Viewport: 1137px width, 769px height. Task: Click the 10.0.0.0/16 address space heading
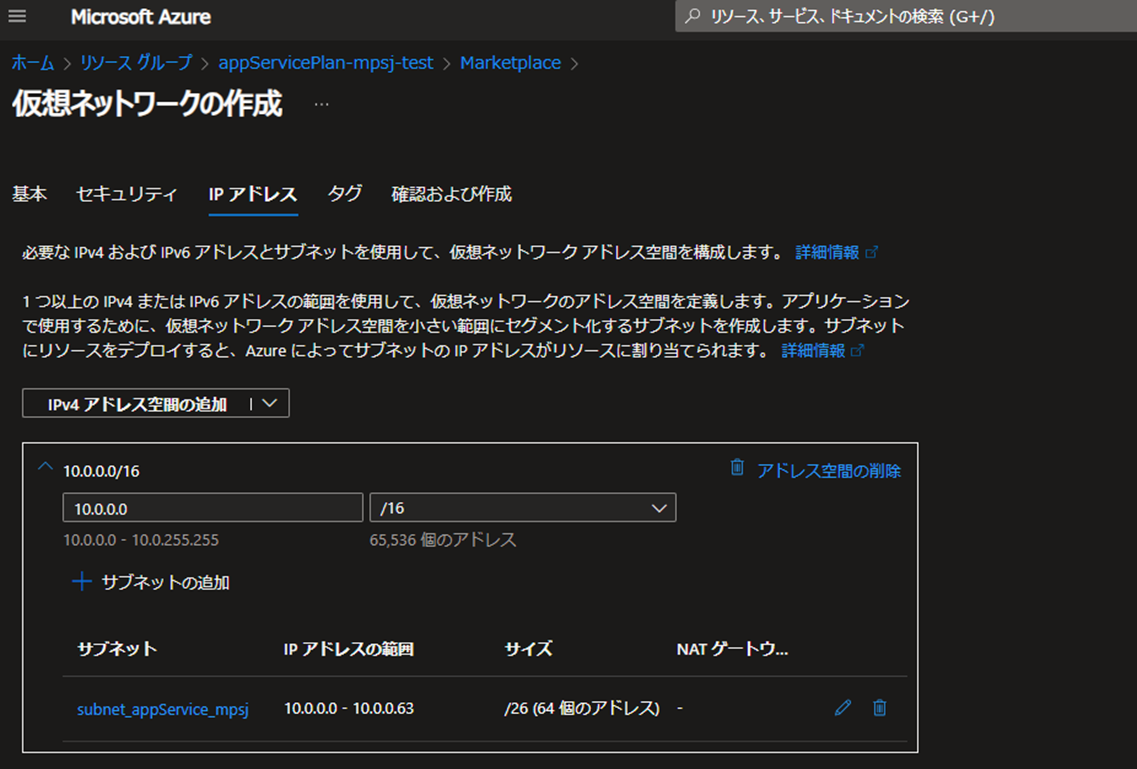point(102,471)
